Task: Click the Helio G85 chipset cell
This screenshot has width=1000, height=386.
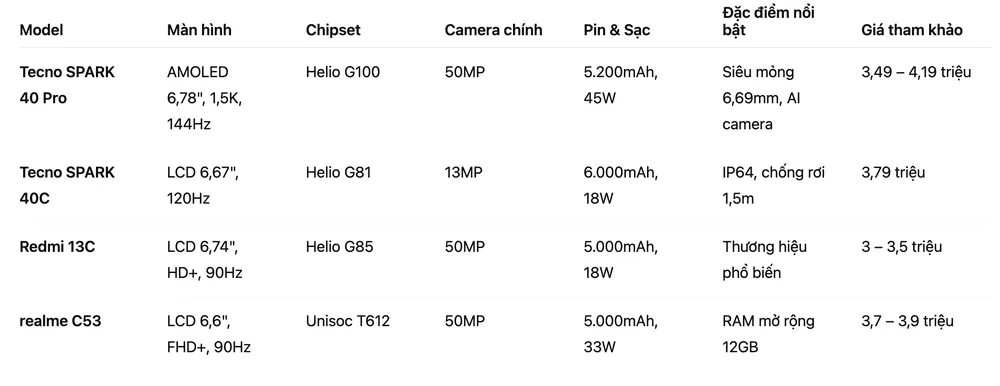Action: tap(339, 247)
